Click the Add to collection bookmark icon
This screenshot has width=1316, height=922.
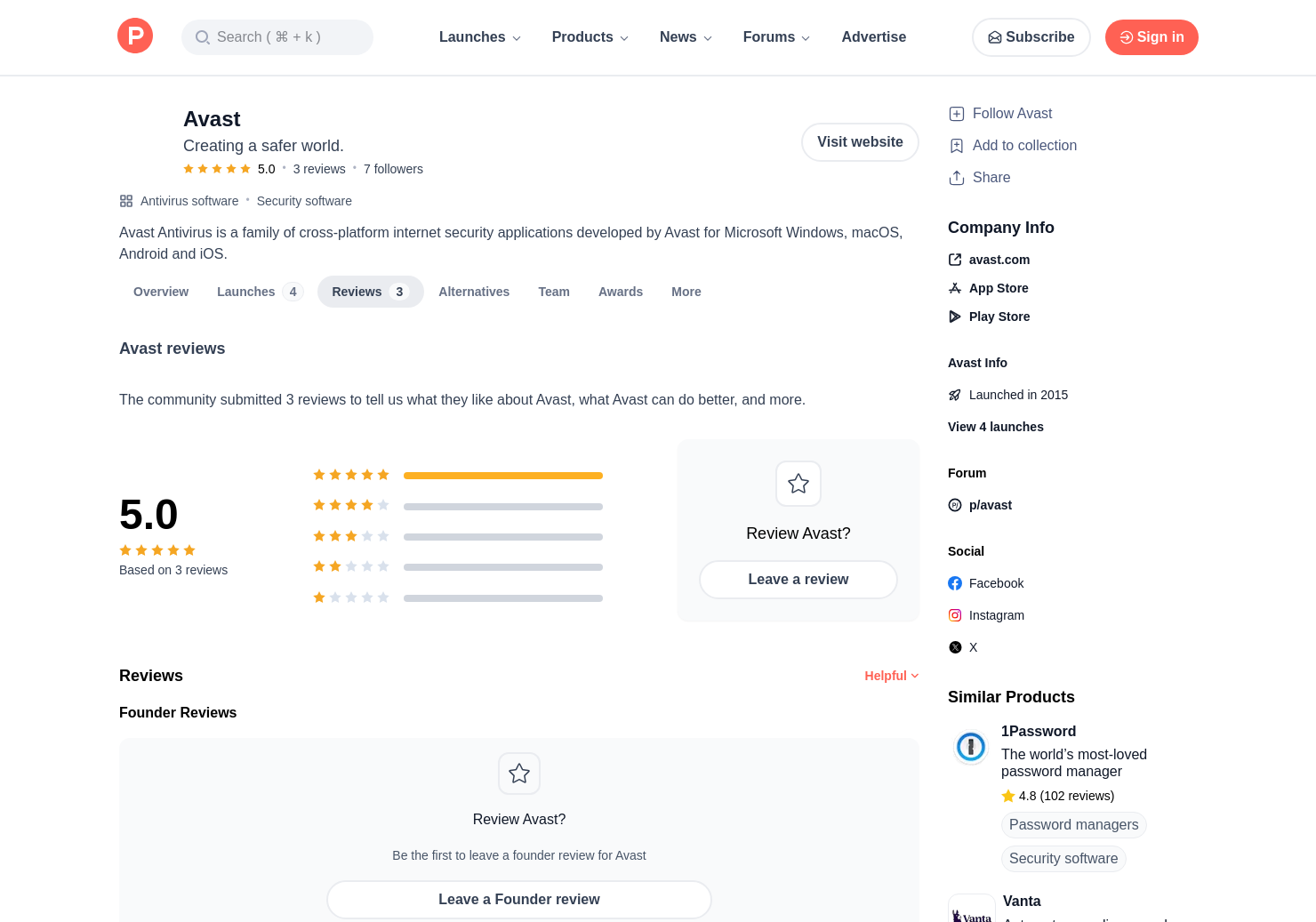click(x=957, y=146)
